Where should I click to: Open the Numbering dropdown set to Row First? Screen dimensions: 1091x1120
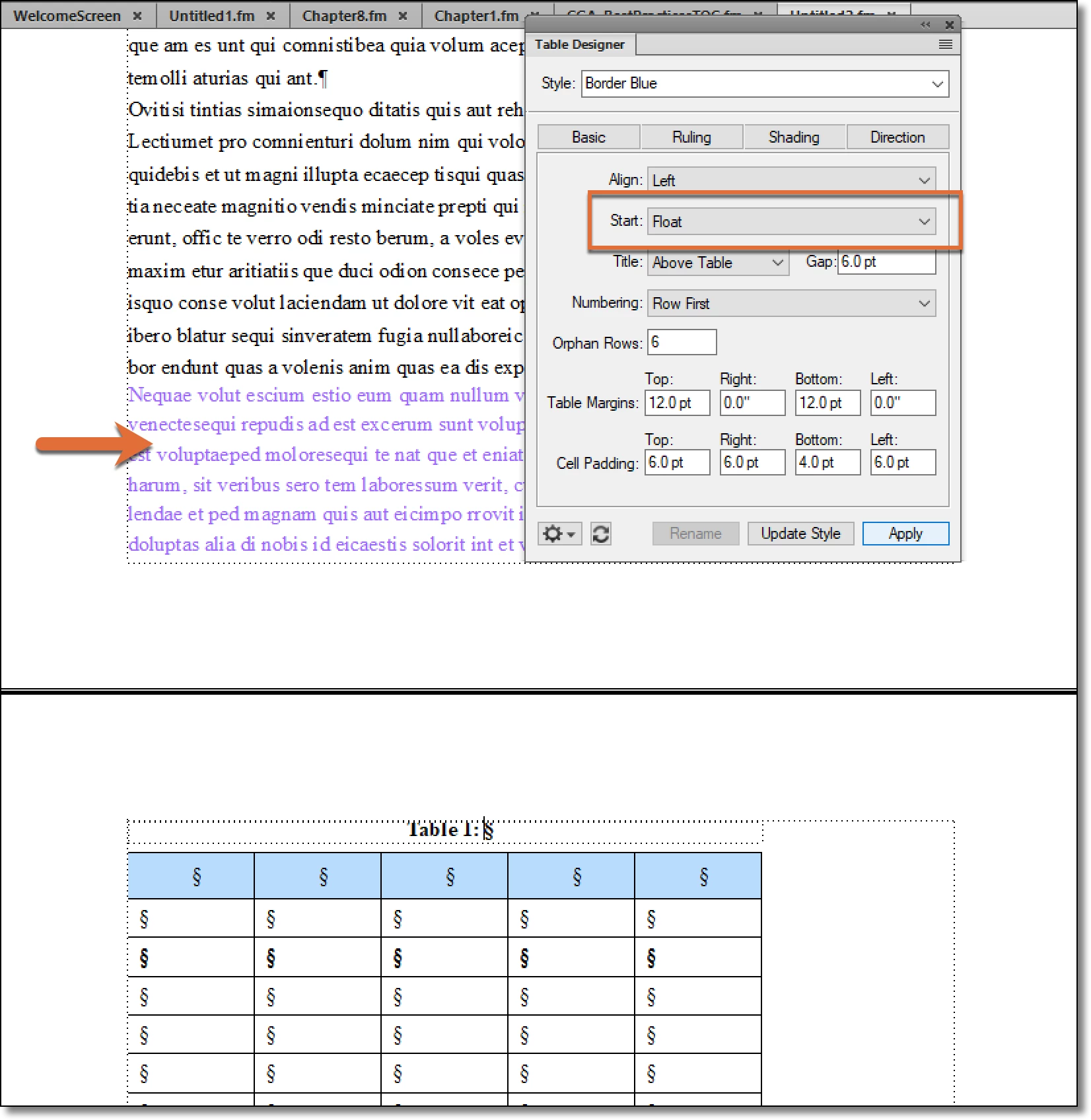click(791, 303)
